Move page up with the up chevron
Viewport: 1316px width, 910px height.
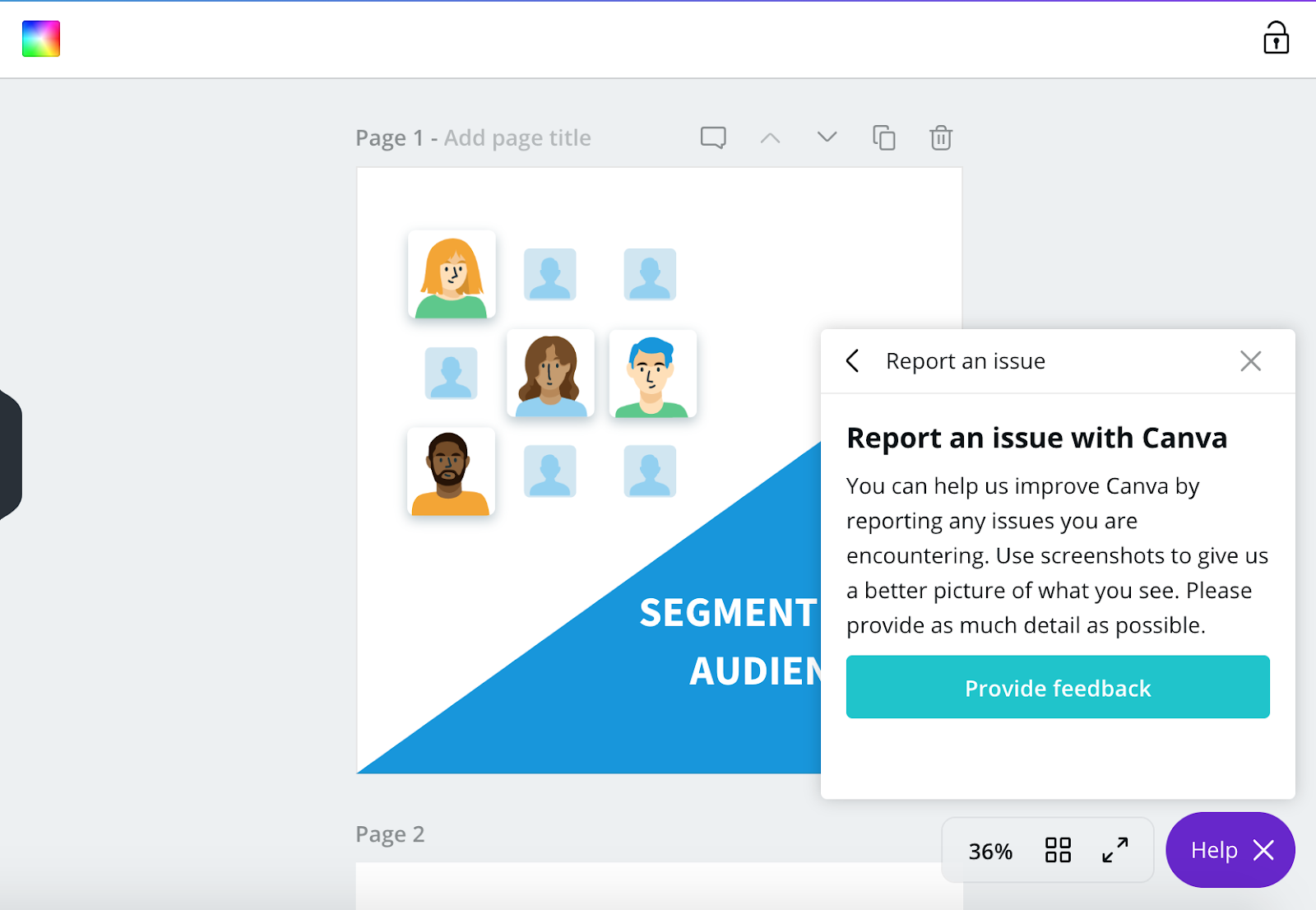pyautogui.click(x=770, y=137)
